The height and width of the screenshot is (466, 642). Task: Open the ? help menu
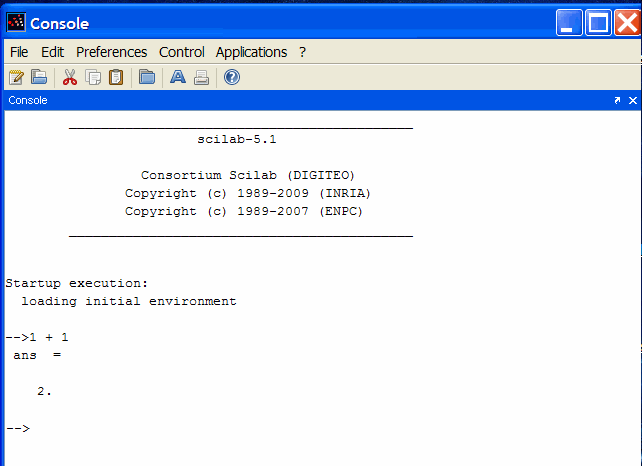(x=302, y=52)
